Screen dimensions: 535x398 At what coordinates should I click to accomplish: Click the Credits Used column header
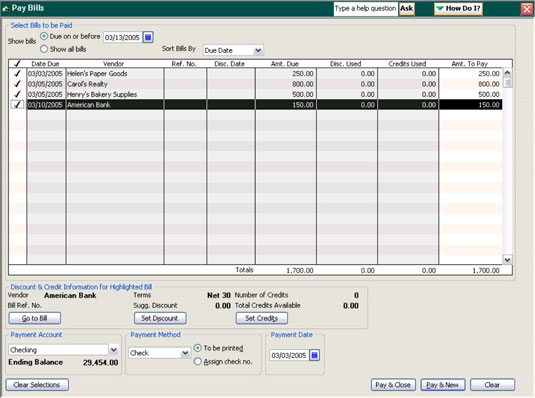click(x=407, y=63)
